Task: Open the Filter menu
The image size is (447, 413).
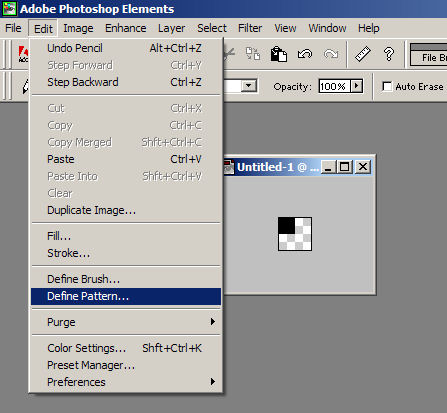Action: (250, 28)
